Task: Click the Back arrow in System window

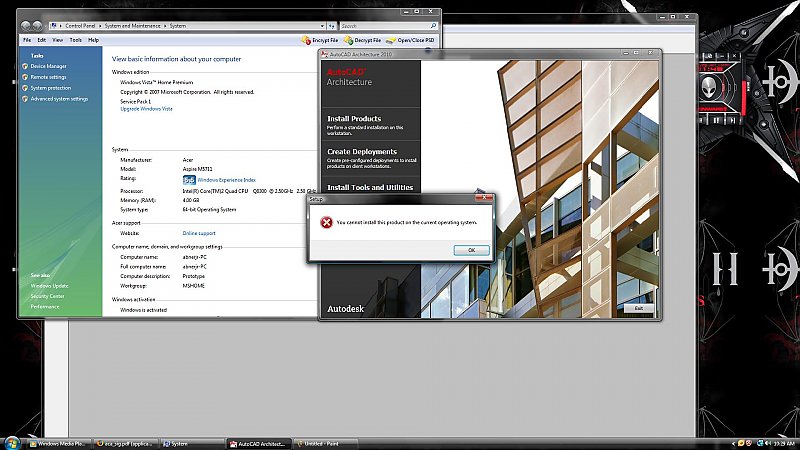Action: tap(26, 26)
